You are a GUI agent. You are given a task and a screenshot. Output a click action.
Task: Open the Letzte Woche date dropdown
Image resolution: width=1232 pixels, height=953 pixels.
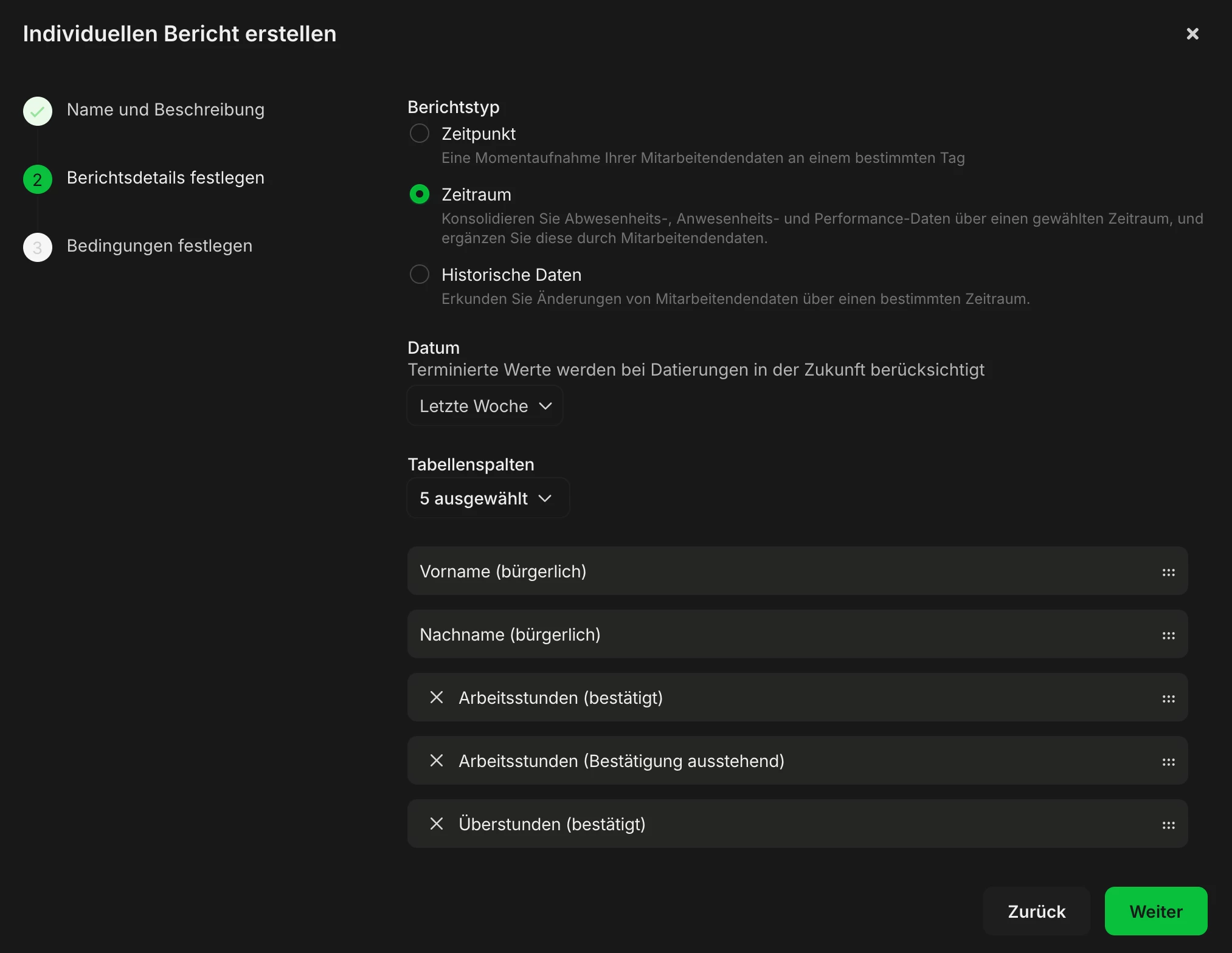click(485, 405)
